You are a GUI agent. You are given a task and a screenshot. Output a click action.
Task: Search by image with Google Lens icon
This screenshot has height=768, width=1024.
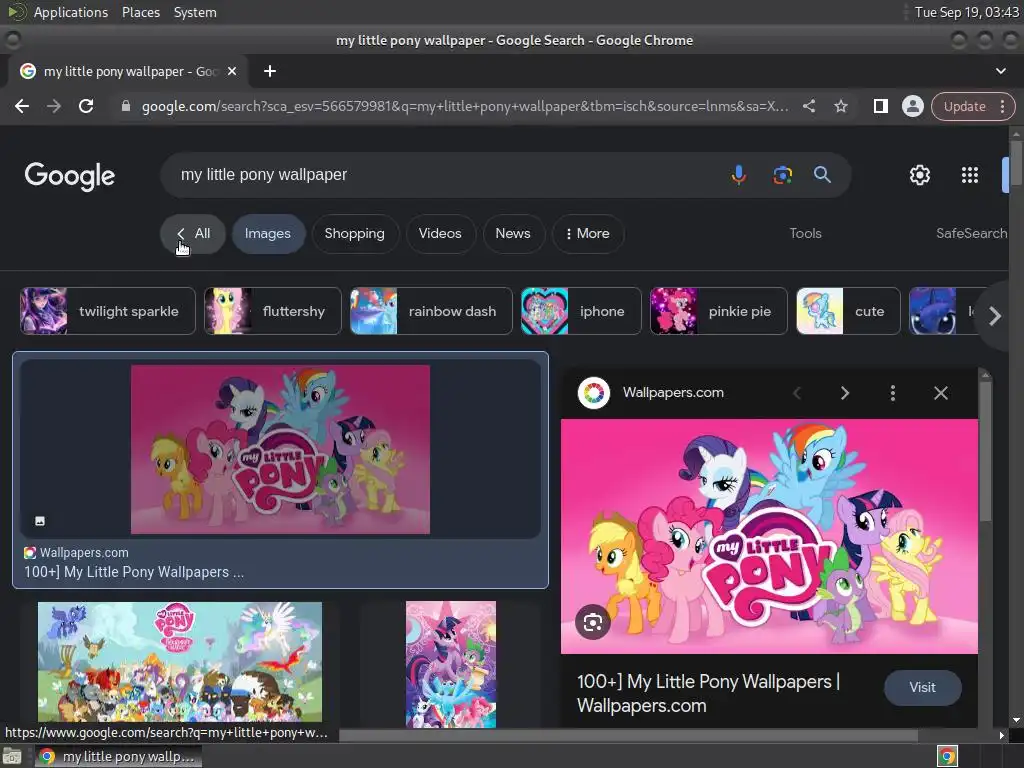[782, 175]
